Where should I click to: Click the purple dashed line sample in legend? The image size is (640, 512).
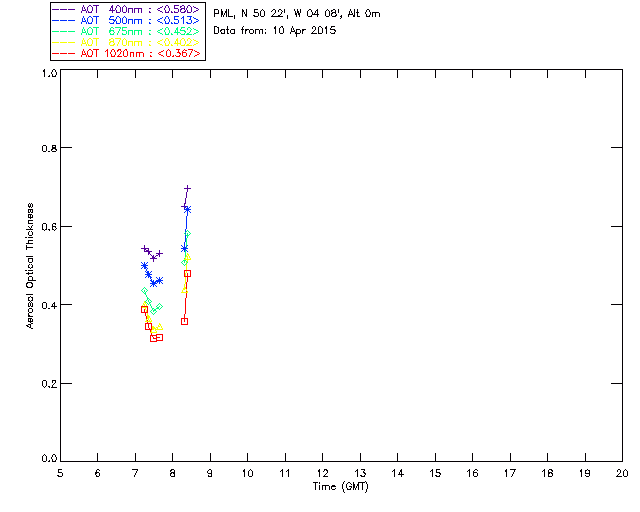[x=64, y=9]
